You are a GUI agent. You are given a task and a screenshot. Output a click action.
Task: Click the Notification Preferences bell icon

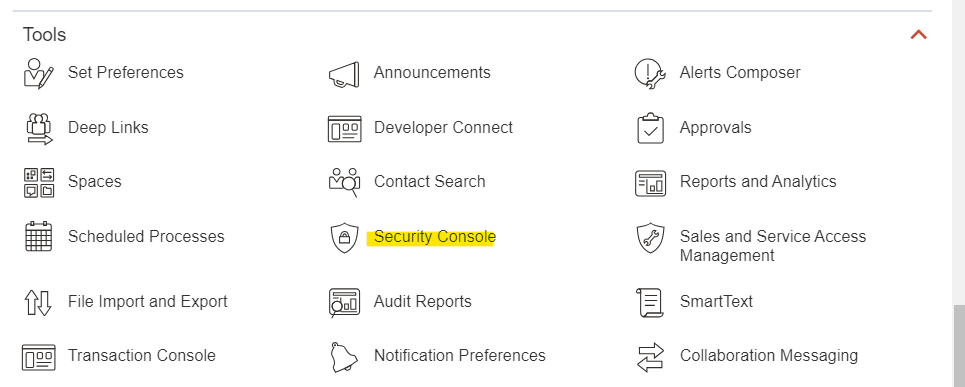point(343,357)
